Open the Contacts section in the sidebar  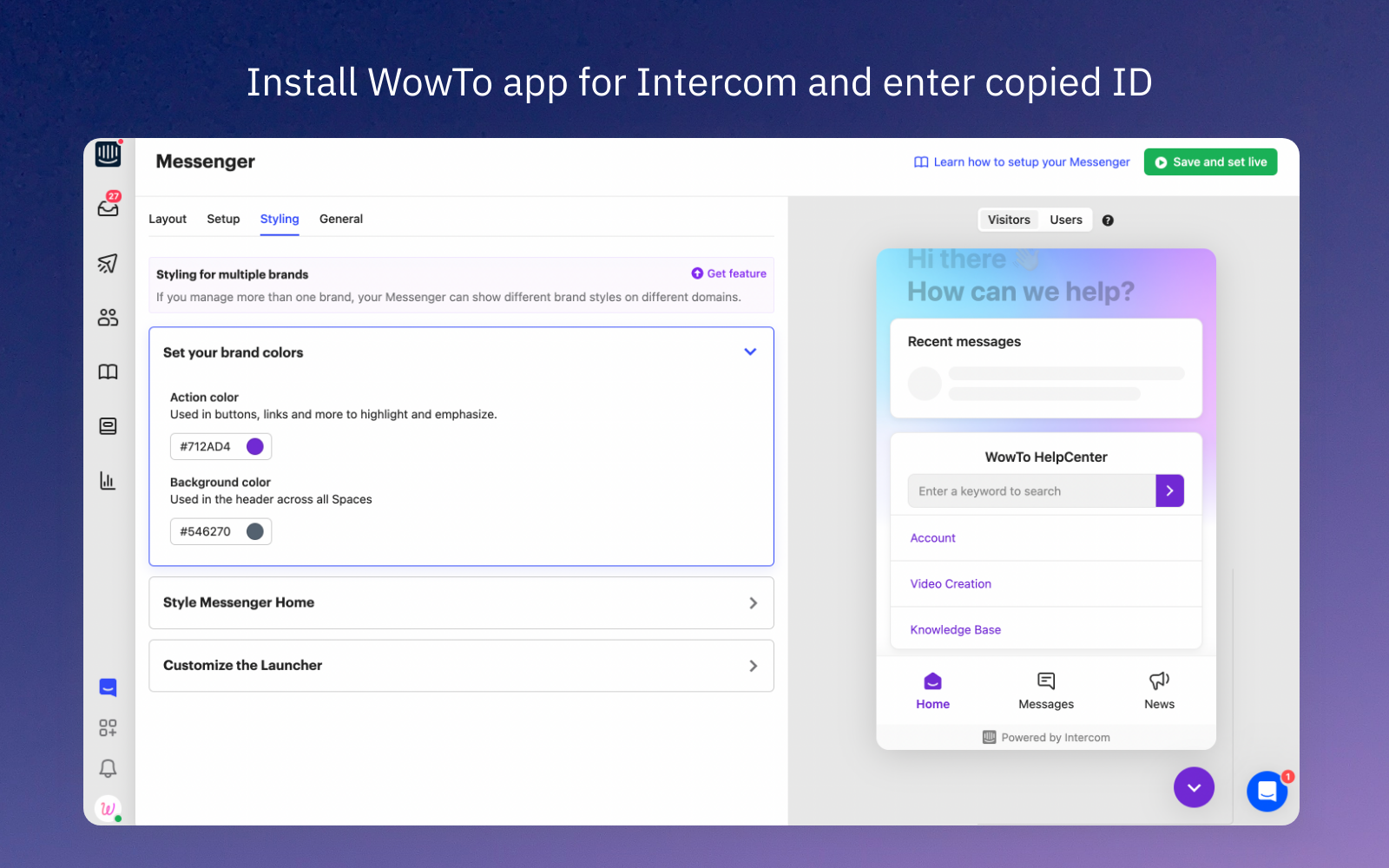point(108,317)
